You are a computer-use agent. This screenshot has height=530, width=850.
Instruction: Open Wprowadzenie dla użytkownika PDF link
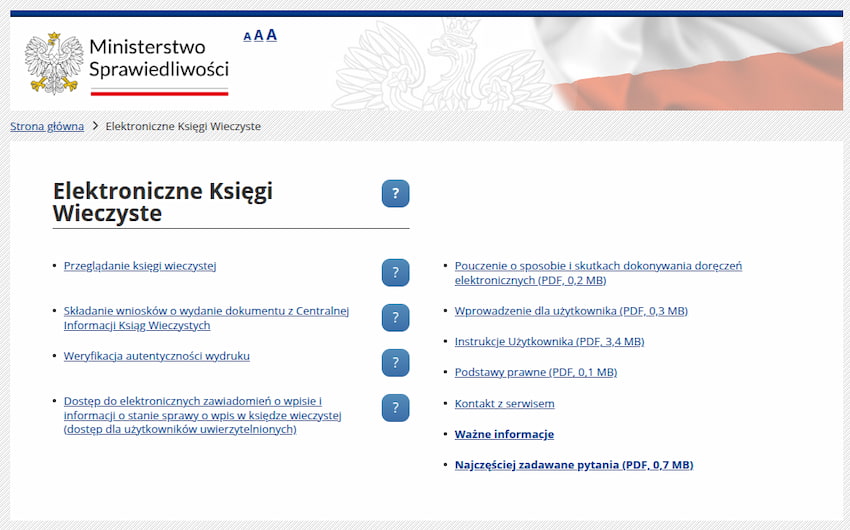click(x=571, y=311)
